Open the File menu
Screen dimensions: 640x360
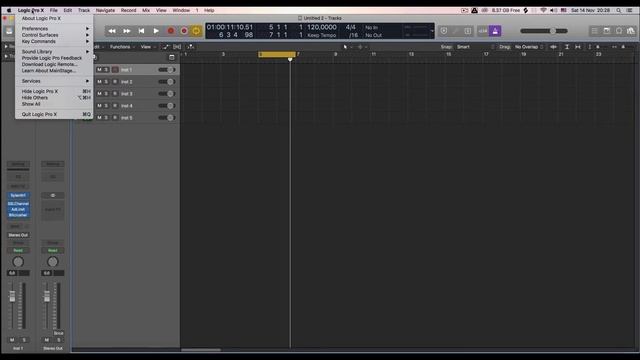tap(53, 10)
